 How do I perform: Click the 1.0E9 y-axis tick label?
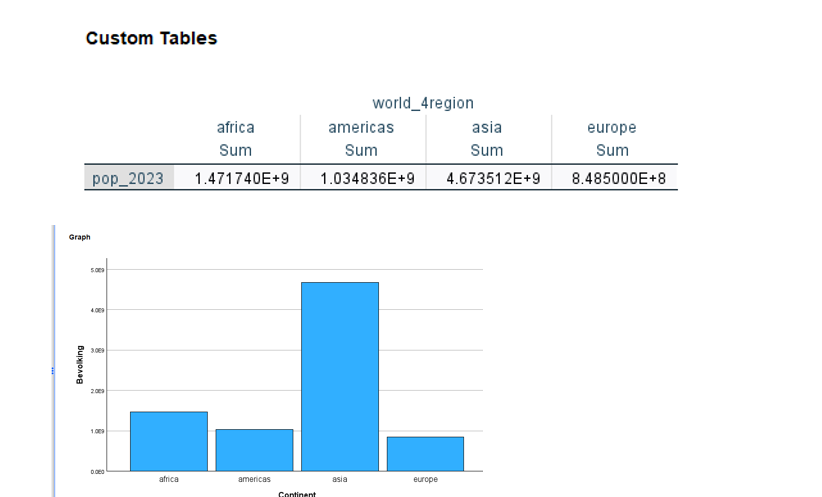coord(97,431)
